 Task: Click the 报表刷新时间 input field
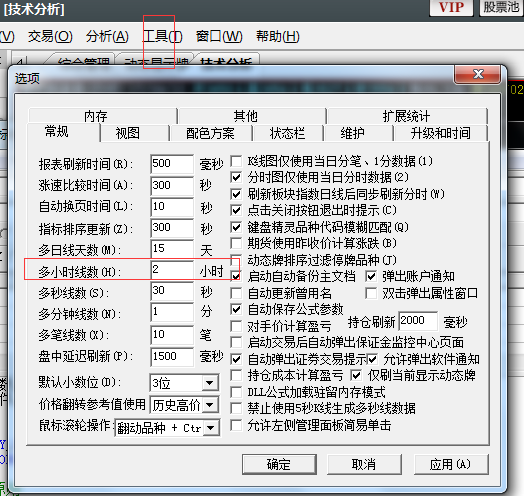(172, 163)
